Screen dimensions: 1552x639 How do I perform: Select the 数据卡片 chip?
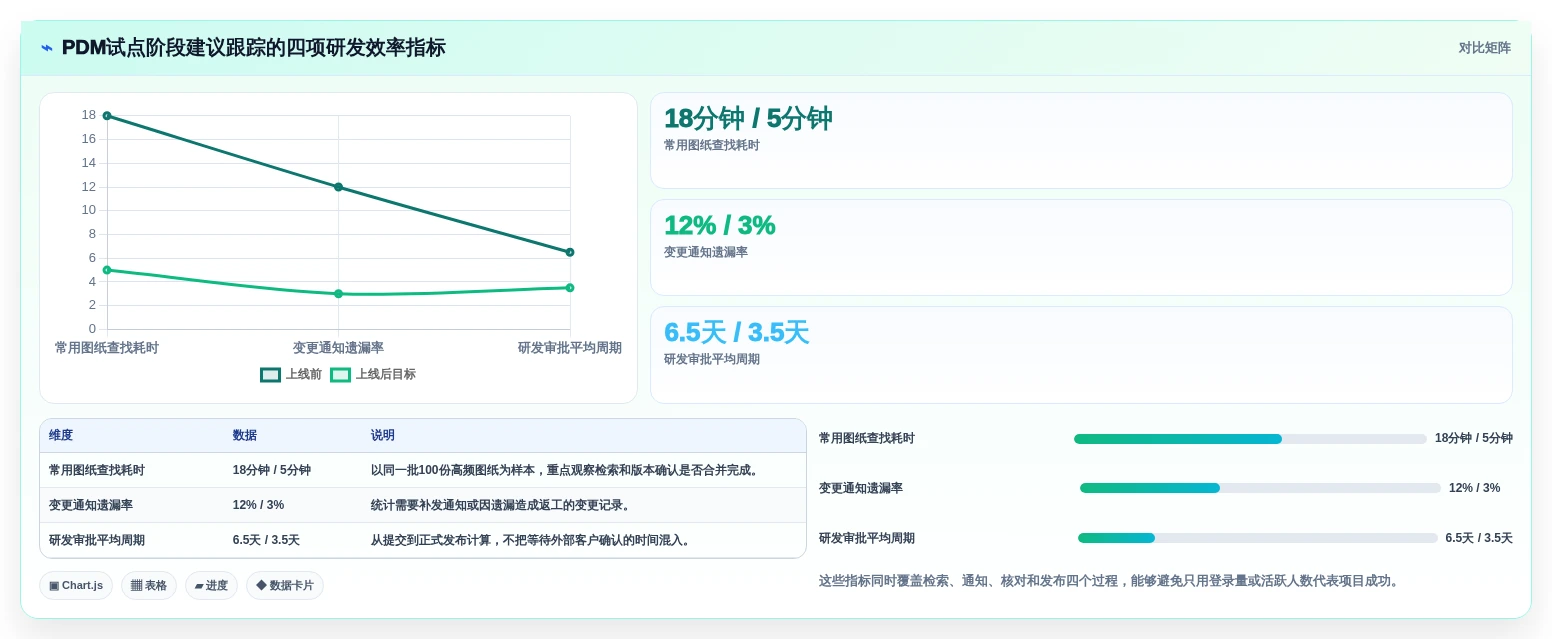click(x=285, y=586)
